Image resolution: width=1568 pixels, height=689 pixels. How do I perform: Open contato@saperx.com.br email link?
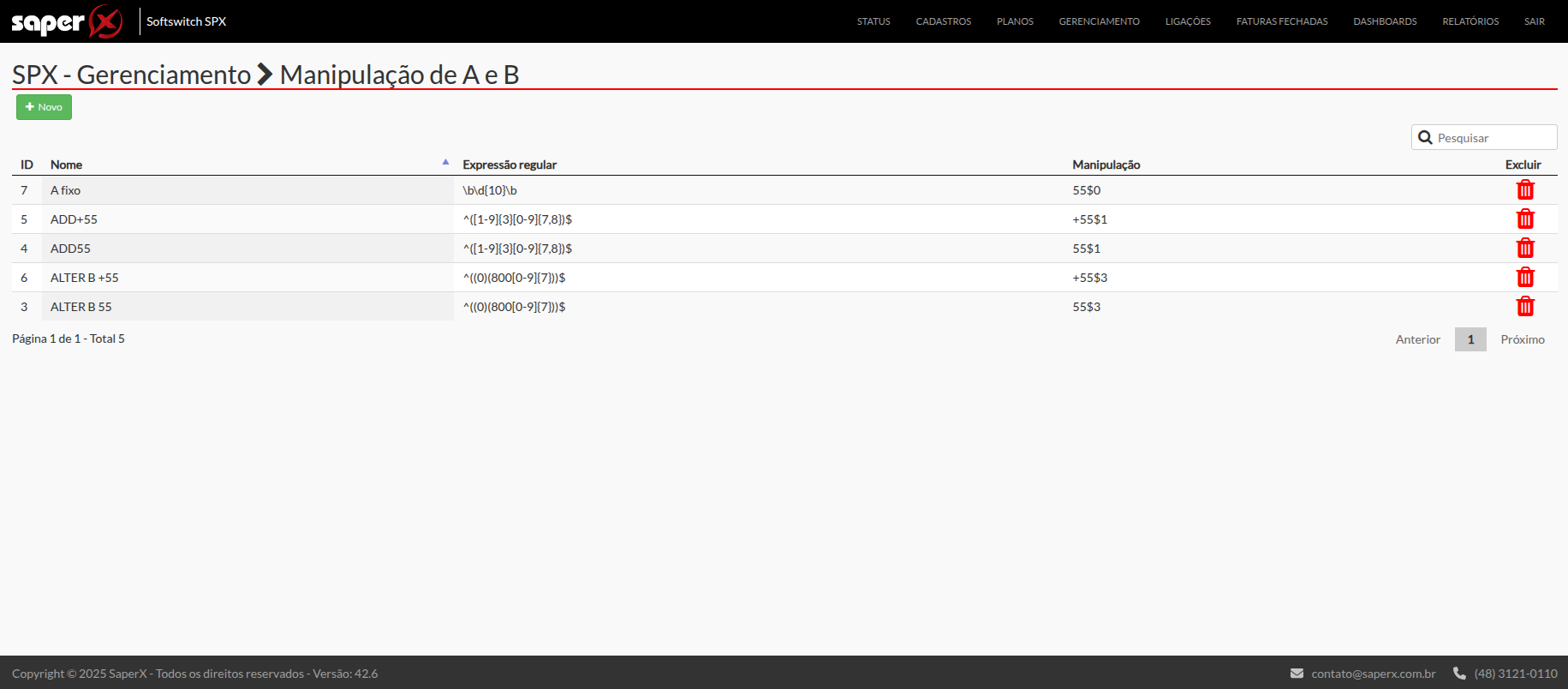tap(1373, 674)
